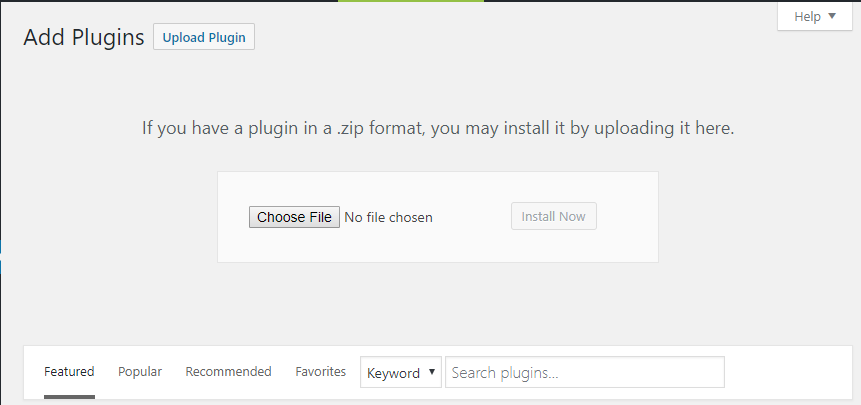Image resolution: width=861 pixels, height=405 pixels.
Task: Click blank space in the plugin filter bar
Action: pos(791,373)
